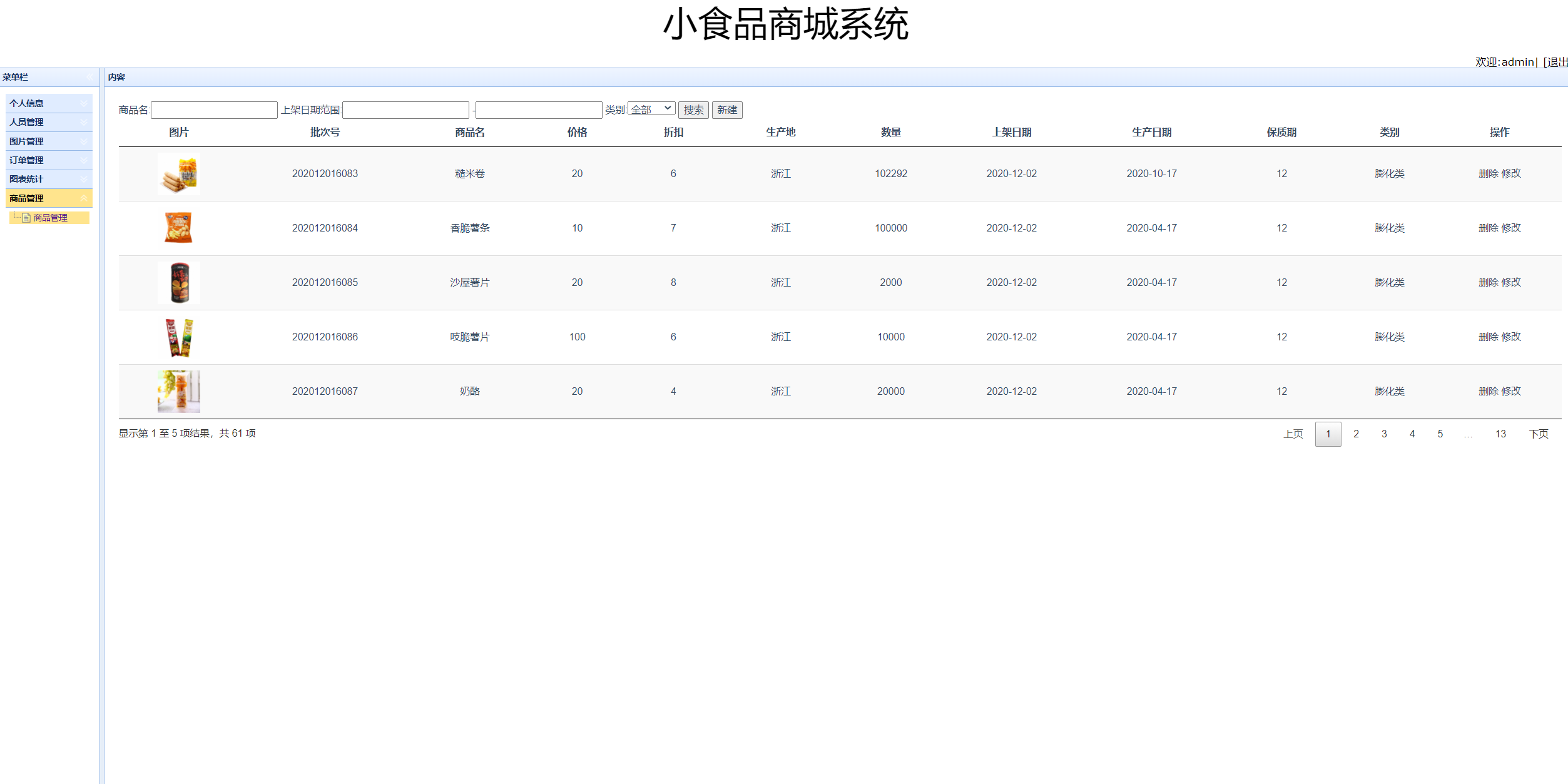This screenshot has height=784, width=1568.
Task: Click the 糙米卷 product thumbnail image
Action: click(178, 174)
